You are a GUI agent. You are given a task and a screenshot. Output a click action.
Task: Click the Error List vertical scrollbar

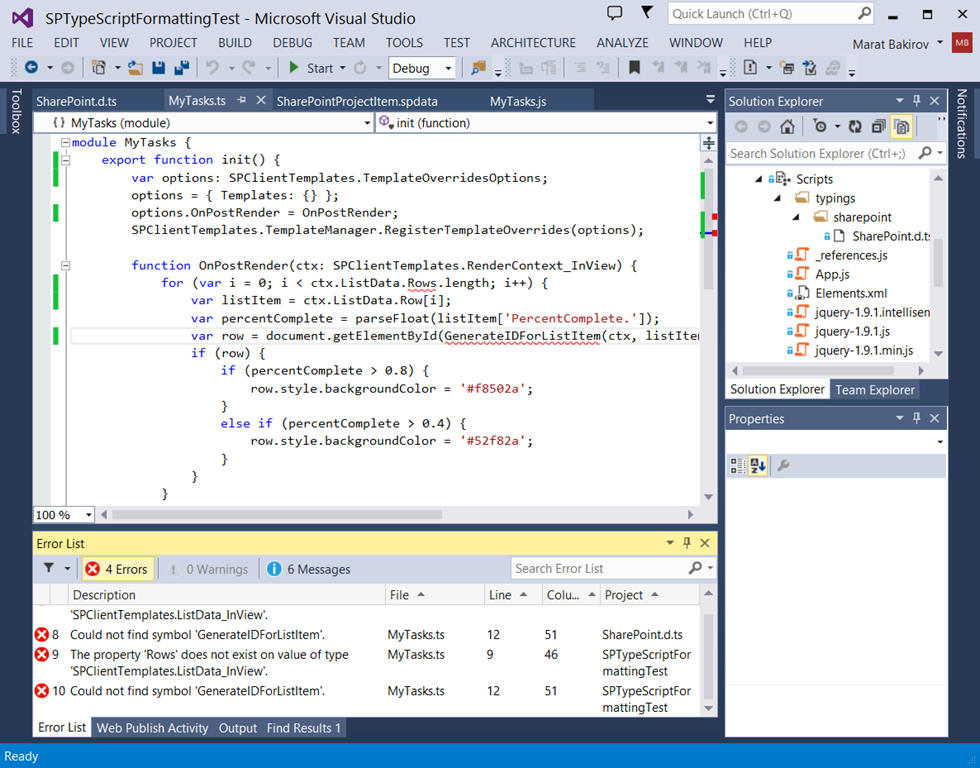pos(708,651)
